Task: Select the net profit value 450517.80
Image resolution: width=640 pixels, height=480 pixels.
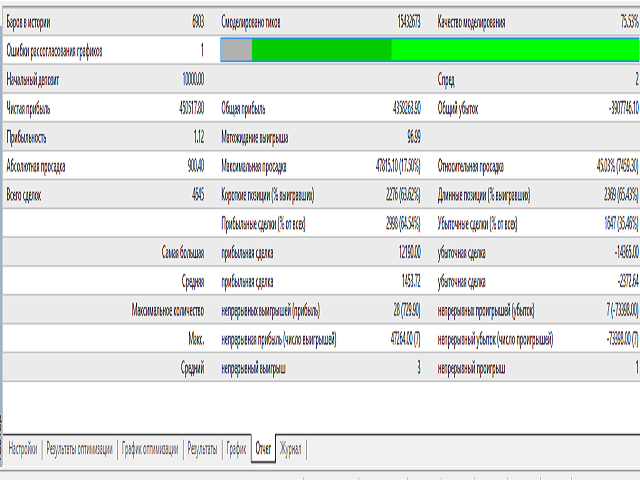Action: point(191,108)
